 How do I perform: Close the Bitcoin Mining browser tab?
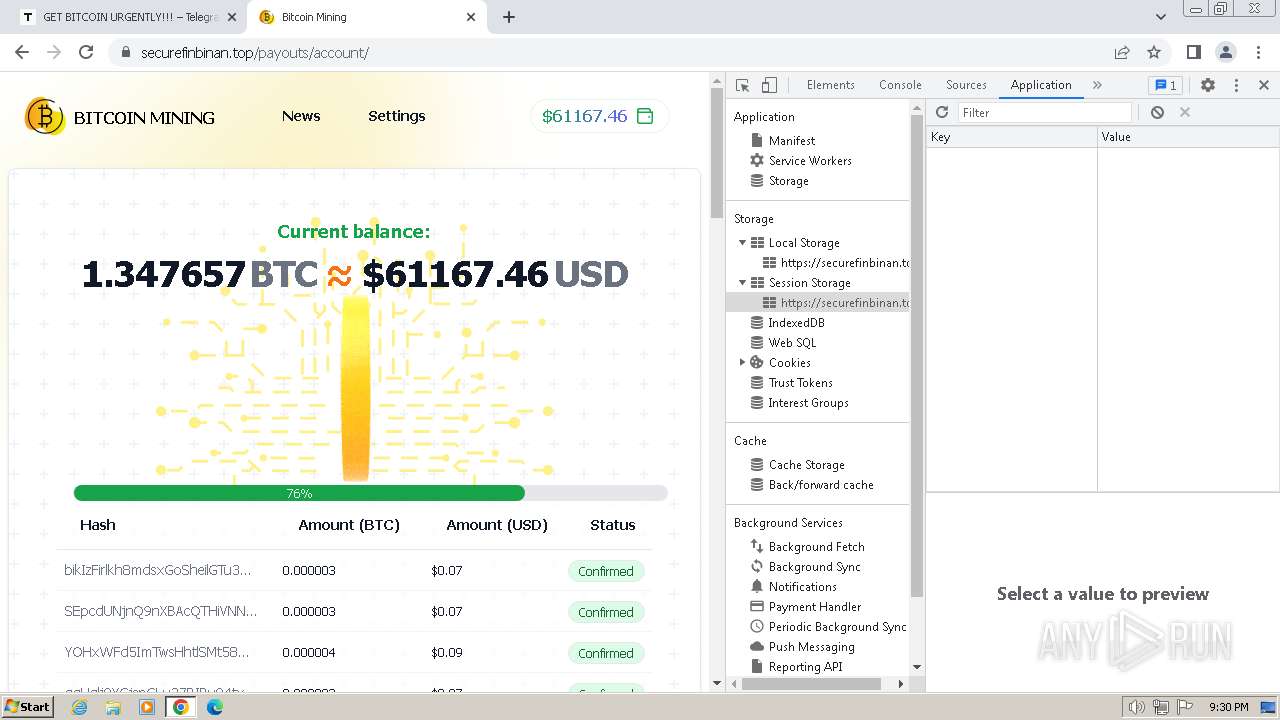[x=471, y=17]
